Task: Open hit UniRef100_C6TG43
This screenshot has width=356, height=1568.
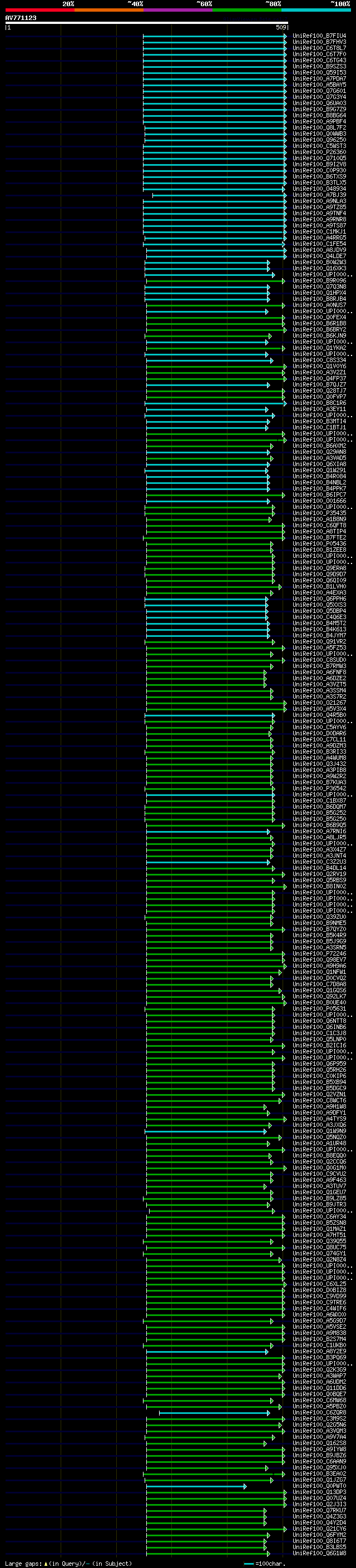Action: tap(319, 60)
